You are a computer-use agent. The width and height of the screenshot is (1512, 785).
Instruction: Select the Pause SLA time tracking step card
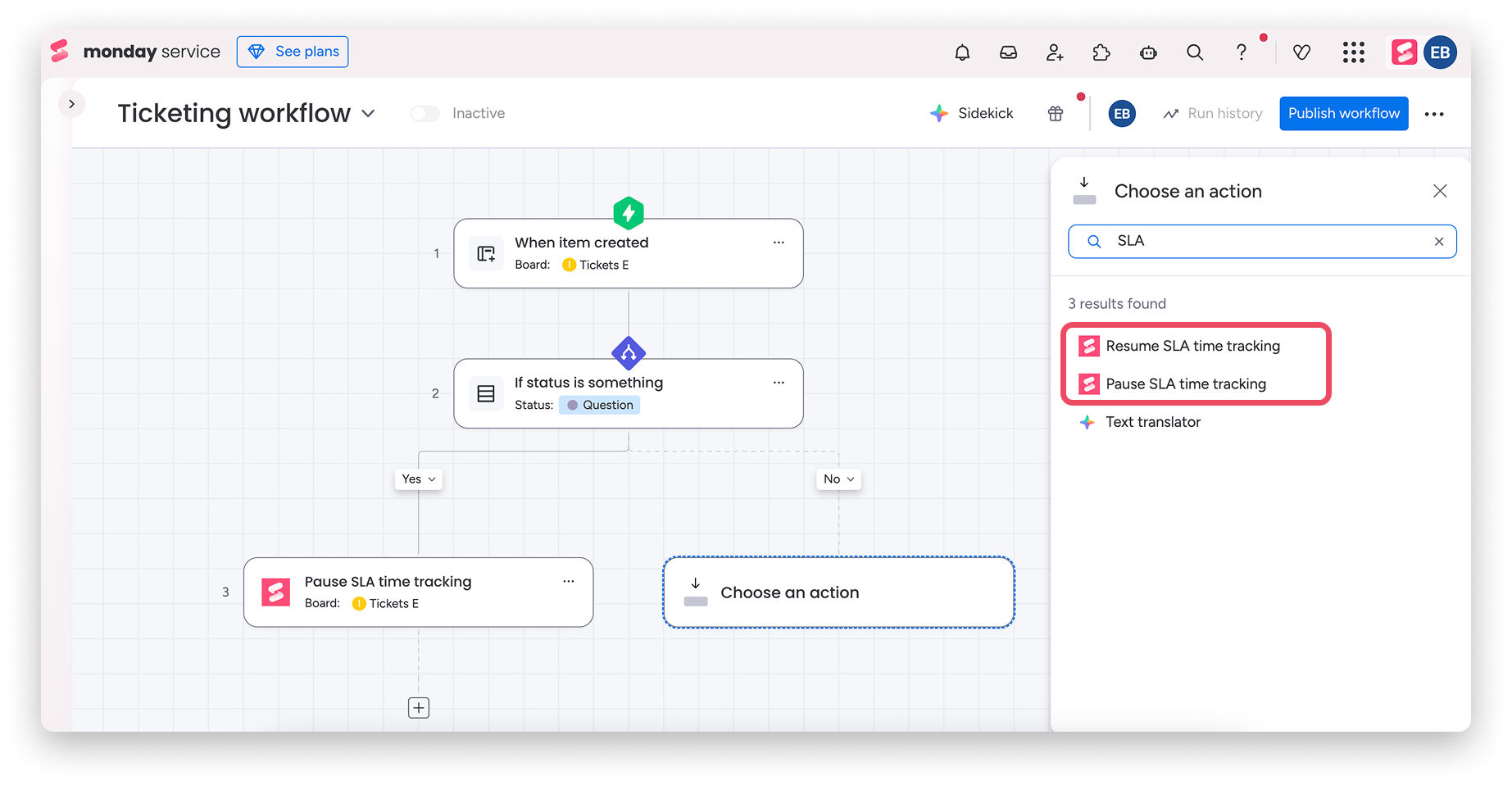419,592
